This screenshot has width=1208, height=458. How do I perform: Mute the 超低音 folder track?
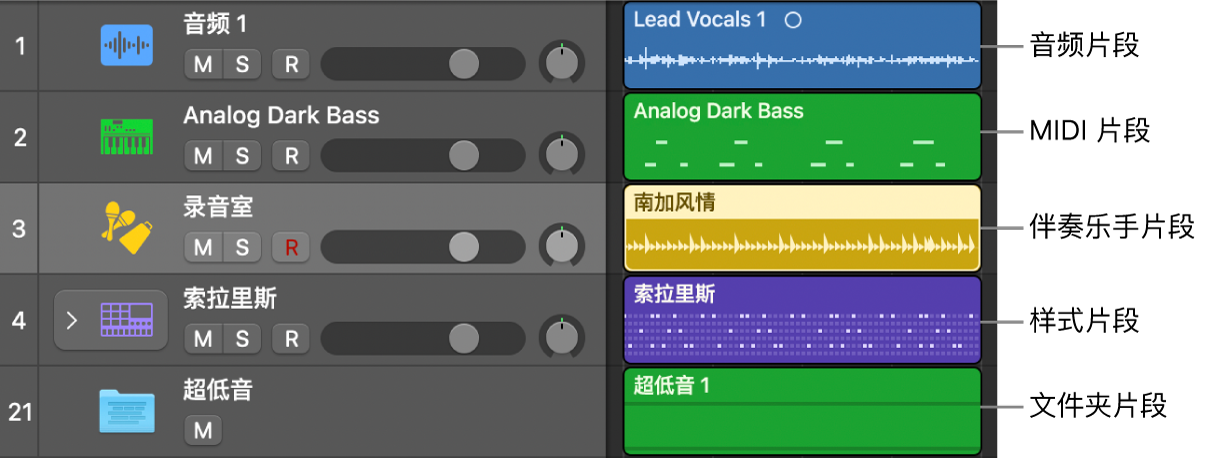pos(203,431)
